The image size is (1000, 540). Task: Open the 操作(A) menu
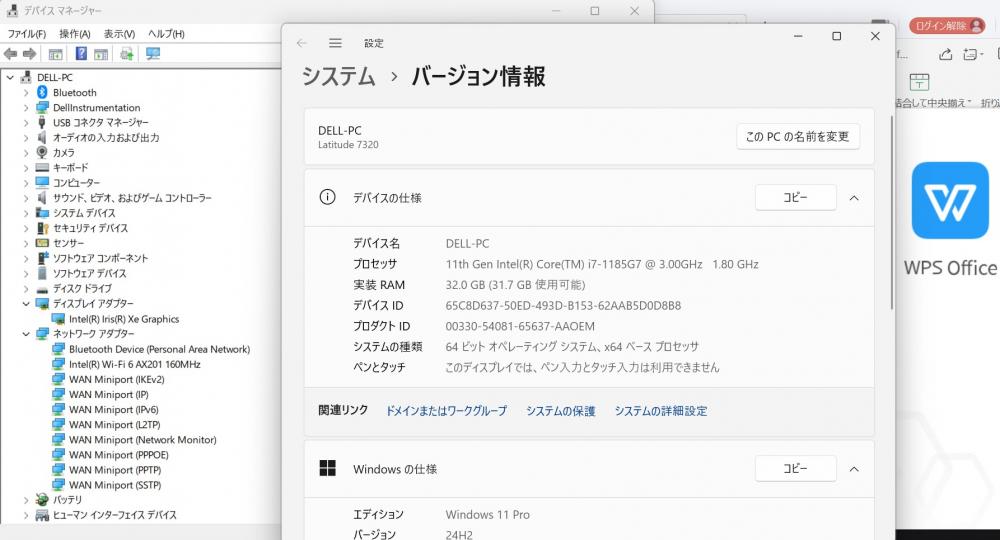[75, 34]
